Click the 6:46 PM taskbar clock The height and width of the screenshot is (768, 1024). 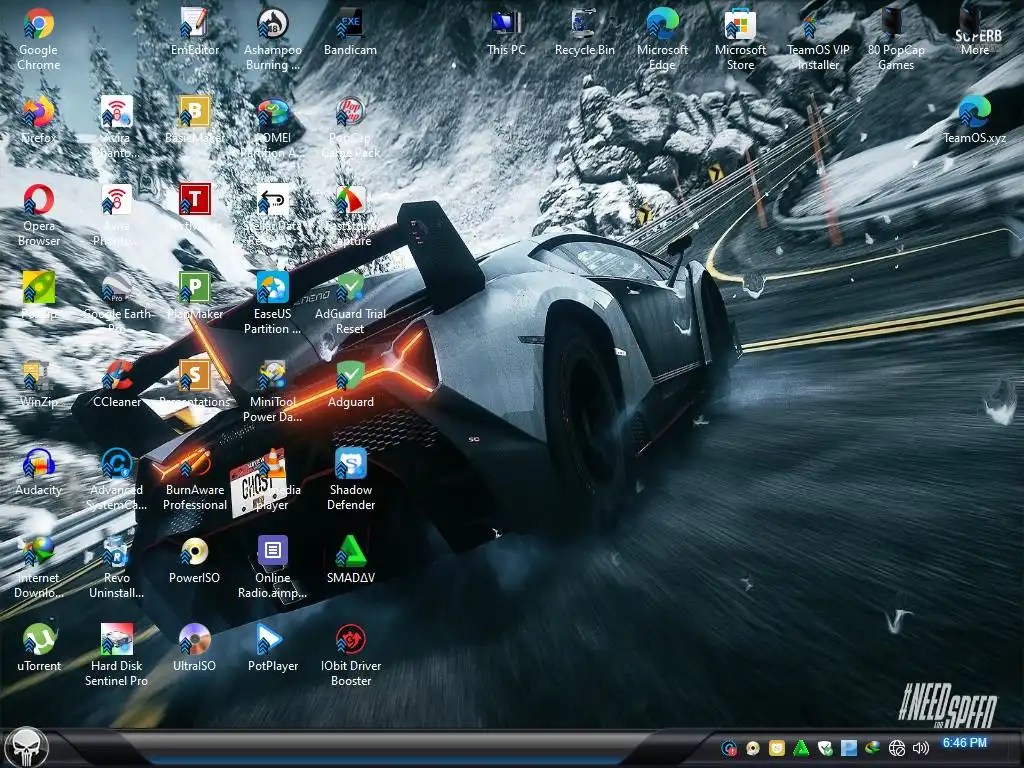(965, 743)
